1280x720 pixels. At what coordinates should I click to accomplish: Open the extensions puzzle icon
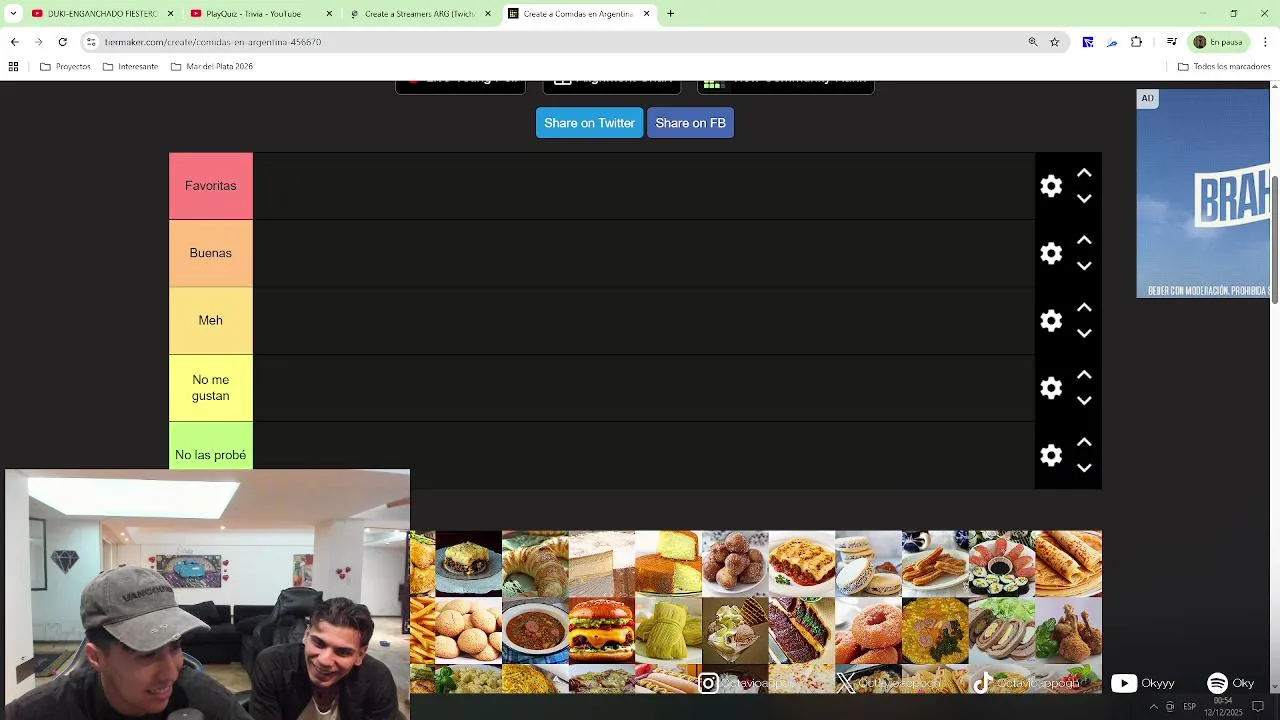pos(1136,42)
